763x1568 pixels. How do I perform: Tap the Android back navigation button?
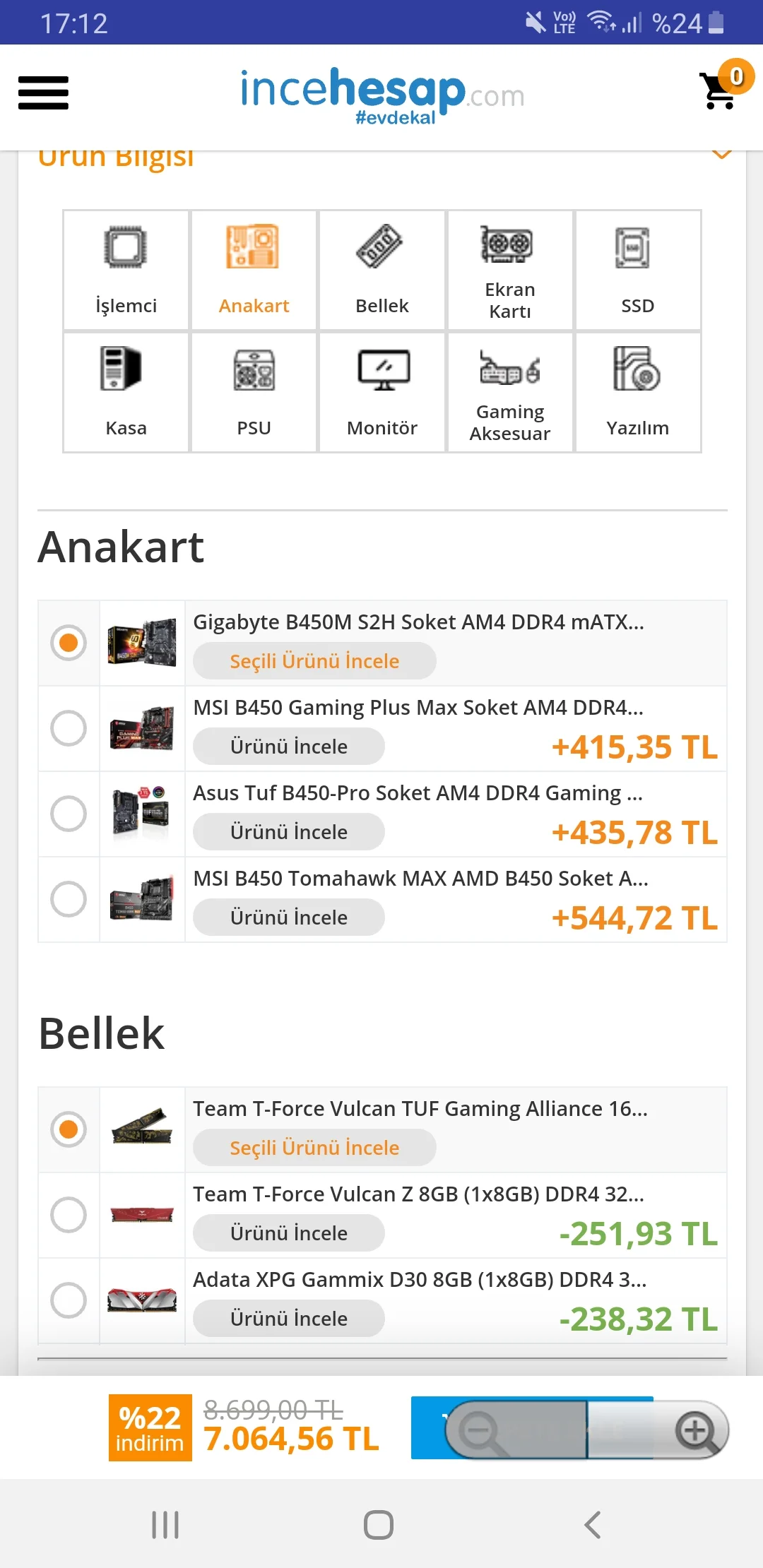(593, 1525)
